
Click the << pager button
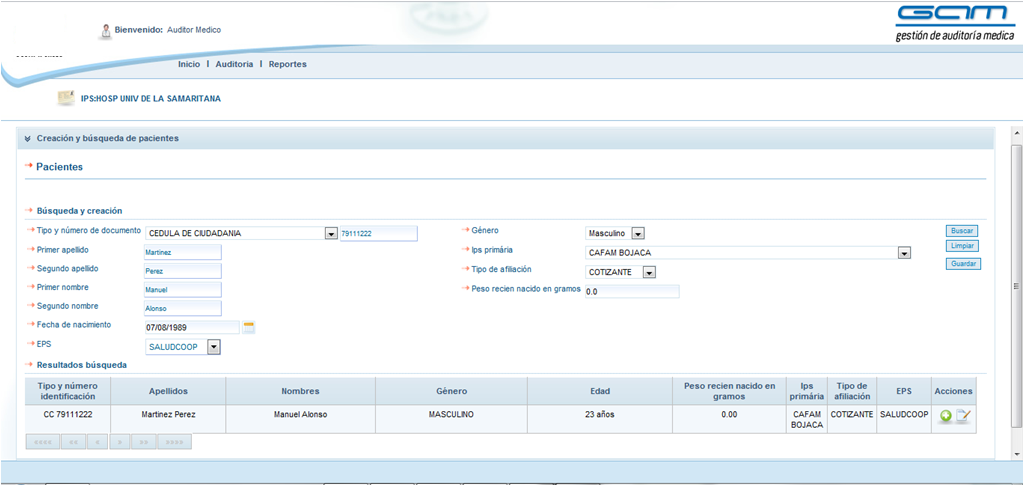click(x=73, y=442)
